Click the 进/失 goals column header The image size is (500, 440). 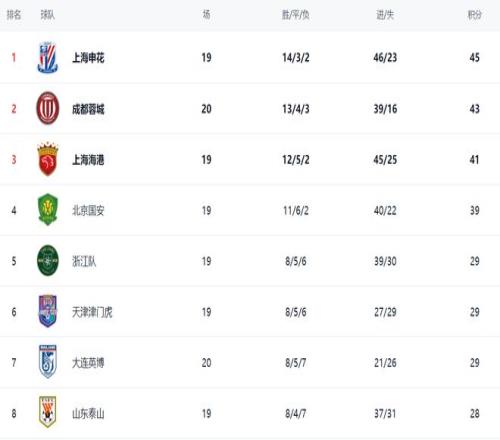coord(385,15)
